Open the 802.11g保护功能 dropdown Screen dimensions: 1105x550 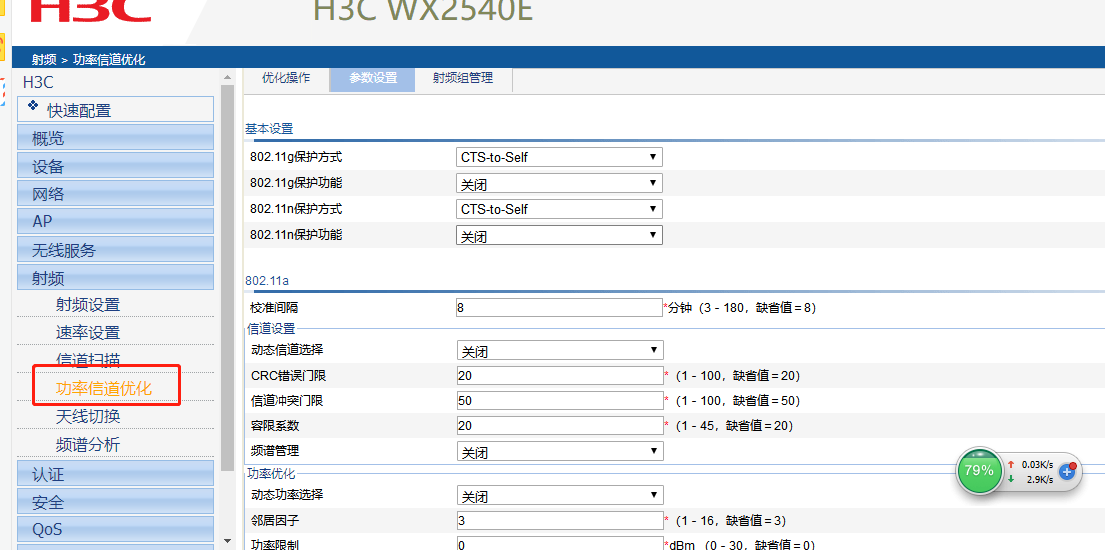pyautogui.click(x=559, y=183)
